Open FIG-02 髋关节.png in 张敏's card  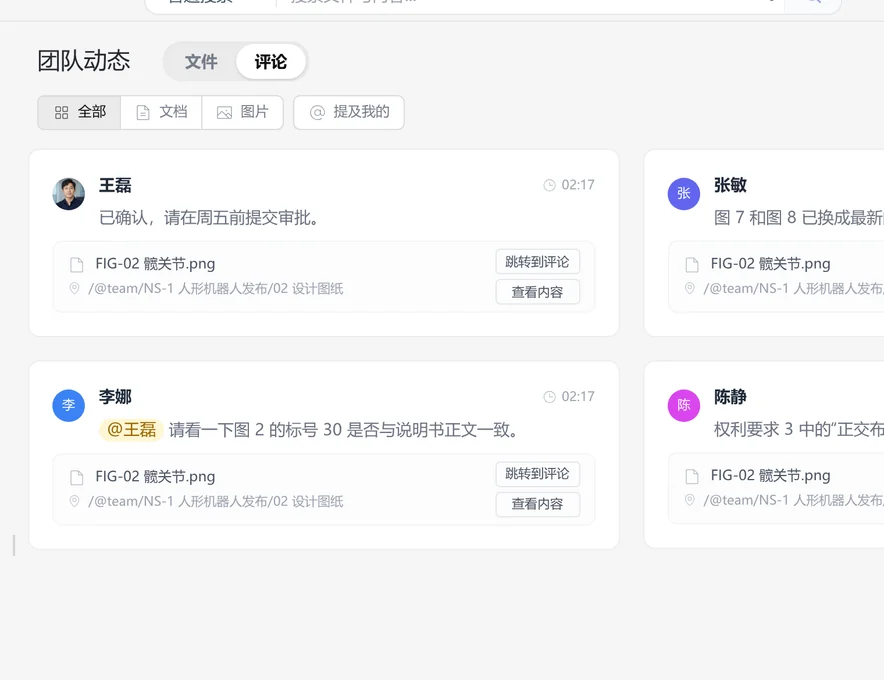(x=770, y=264)
